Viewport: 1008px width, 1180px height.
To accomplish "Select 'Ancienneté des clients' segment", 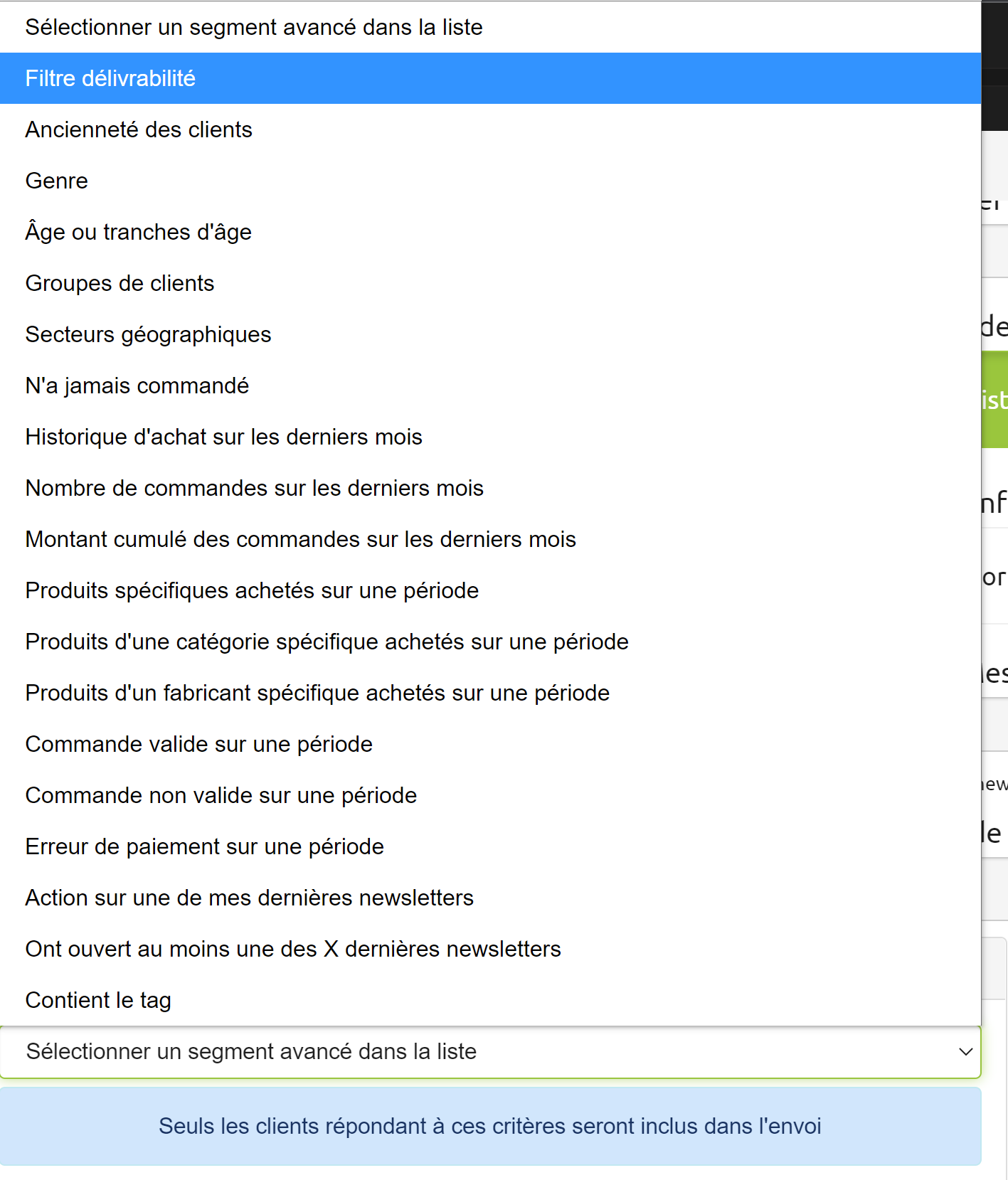I will (490, 129).
